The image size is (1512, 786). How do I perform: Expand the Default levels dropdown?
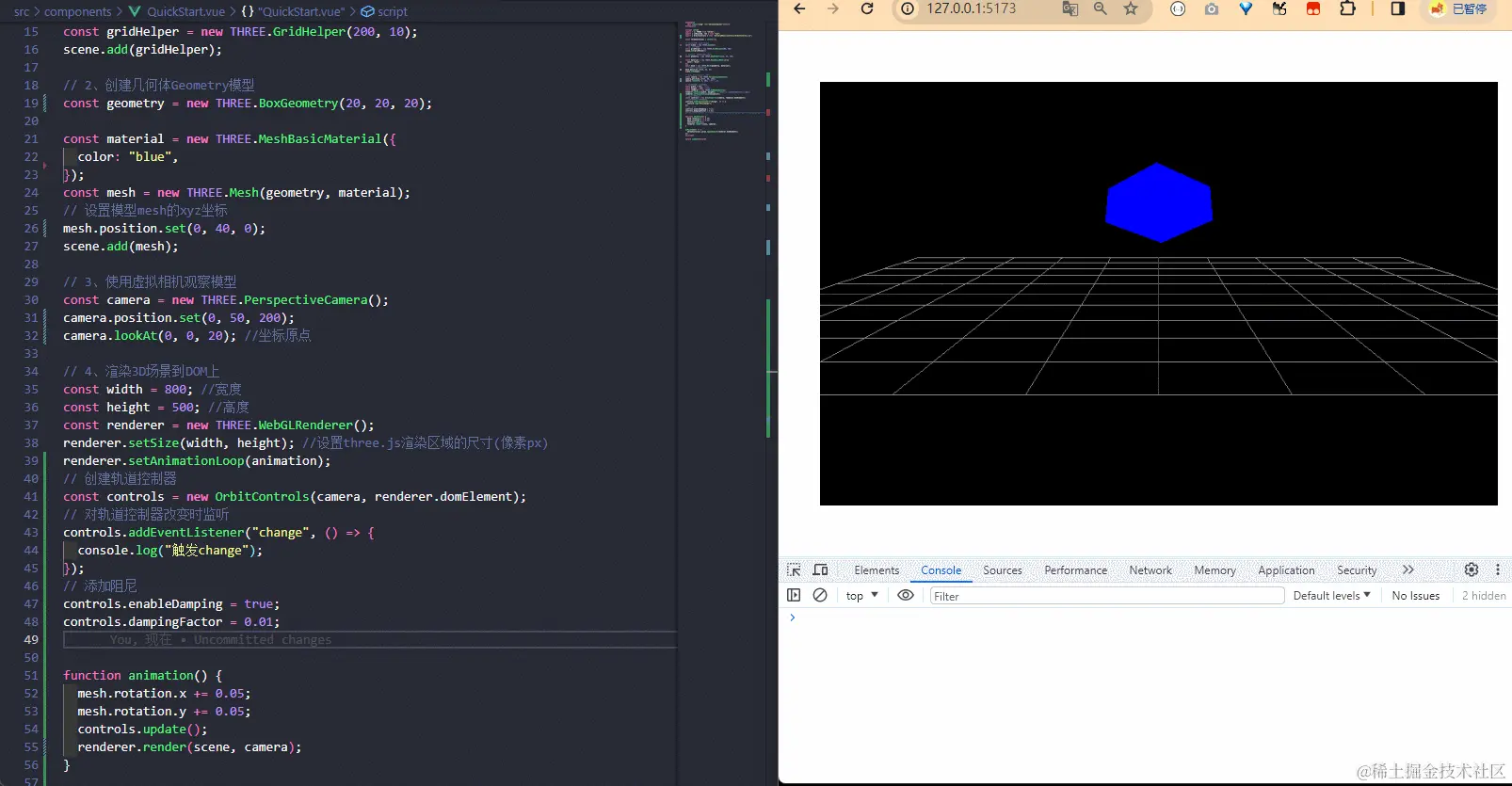coord(1331,596)
